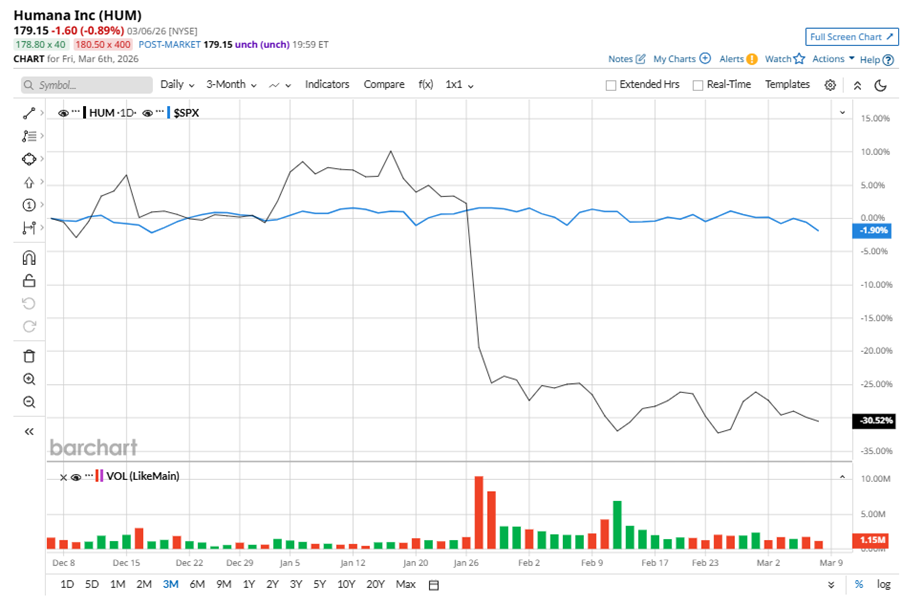Toggle visibility of VOL indicator

pos(75,477)
